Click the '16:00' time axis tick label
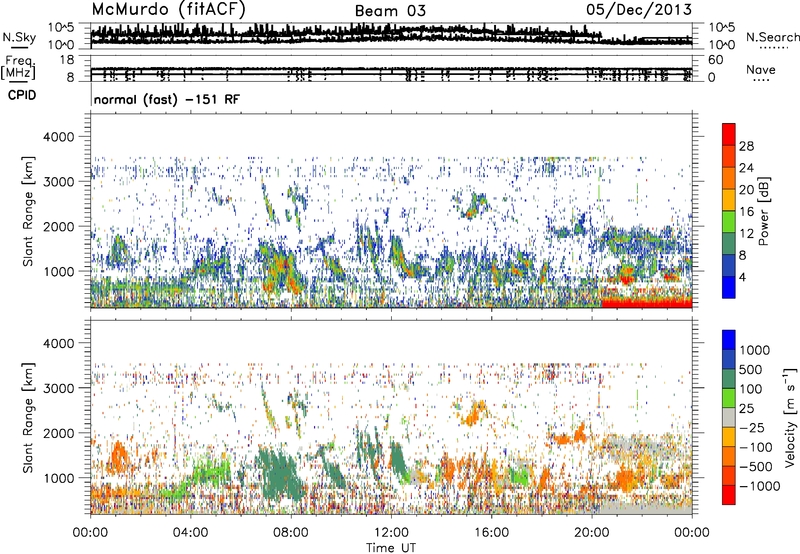800x554 pixels. coord(491,533)
